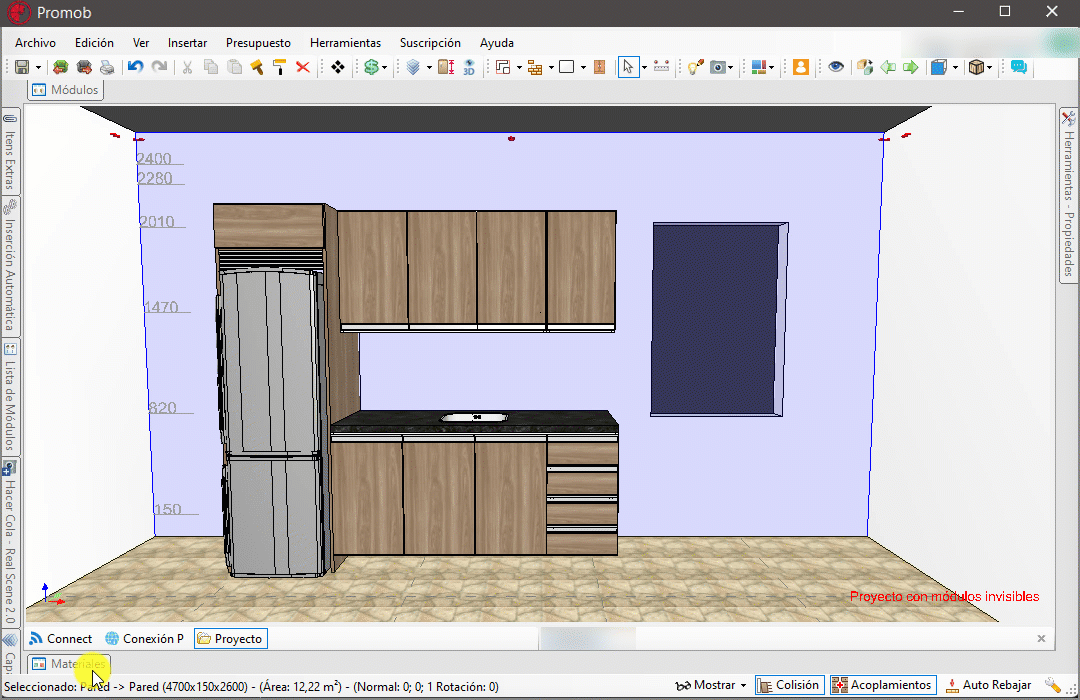Viewport: 1080px width, 700px height.
Task: Click the orange user profile icon
Action: [800, 67]
